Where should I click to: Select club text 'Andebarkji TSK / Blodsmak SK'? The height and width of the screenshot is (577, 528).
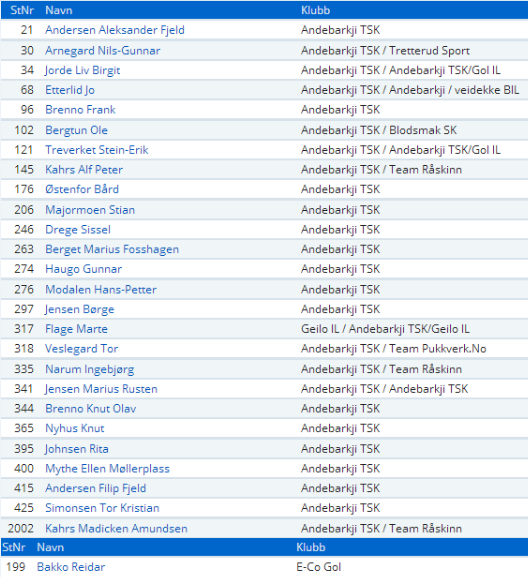tap(379, 130)
